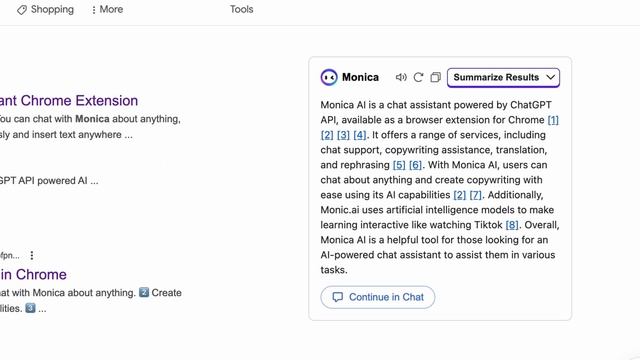Open the Summarize Results dropdown
The image size is (640, 360).
503,78
